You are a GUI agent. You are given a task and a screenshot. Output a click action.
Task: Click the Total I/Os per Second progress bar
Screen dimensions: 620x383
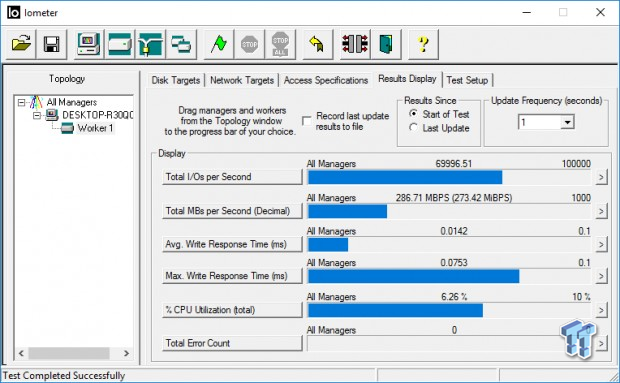point(449,177)
